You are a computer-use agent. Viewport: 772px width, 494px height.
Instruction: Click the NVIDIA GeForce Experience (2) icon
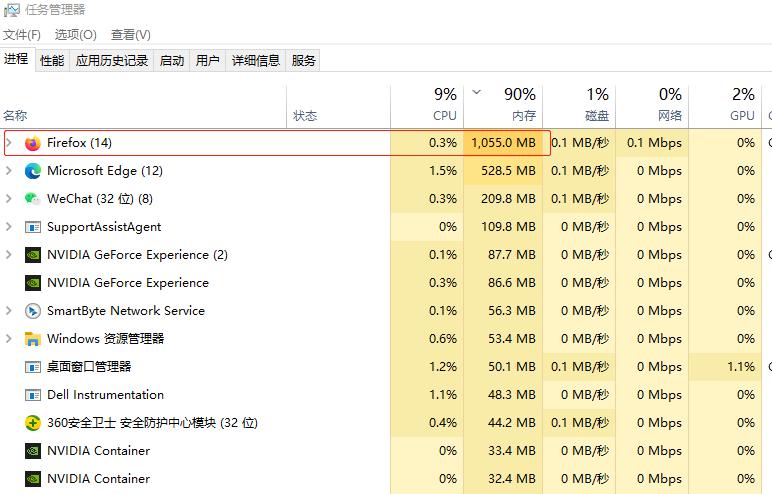click(x=32, y=255)
